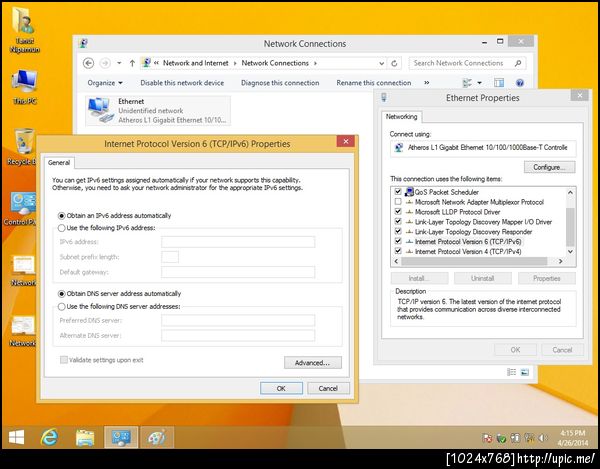Expand the address bar history dropdown
600x469 pixels.
point(381,64)
